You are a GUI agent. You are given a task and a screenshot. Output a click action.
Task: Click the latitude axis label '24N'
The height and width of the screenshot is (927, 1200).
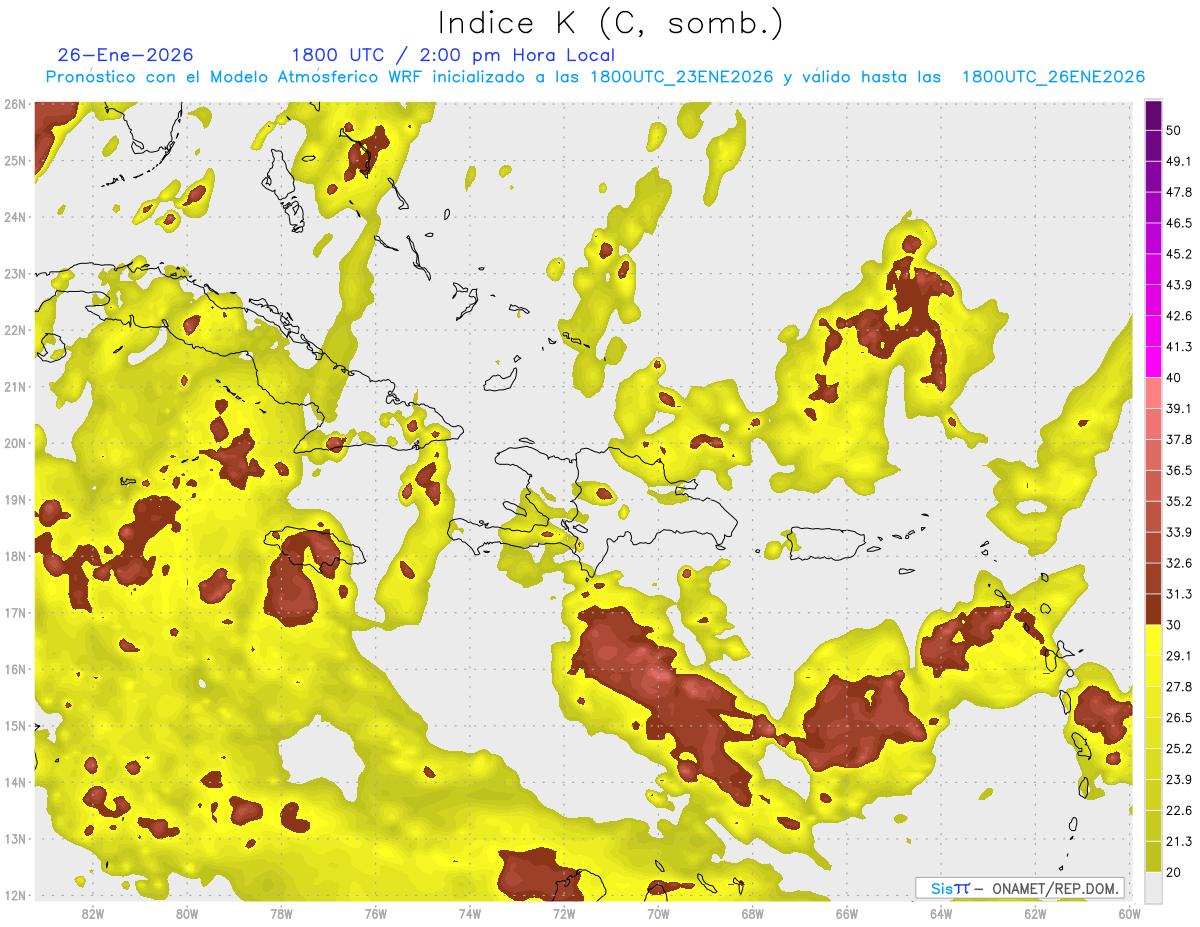tap(15, 217)
